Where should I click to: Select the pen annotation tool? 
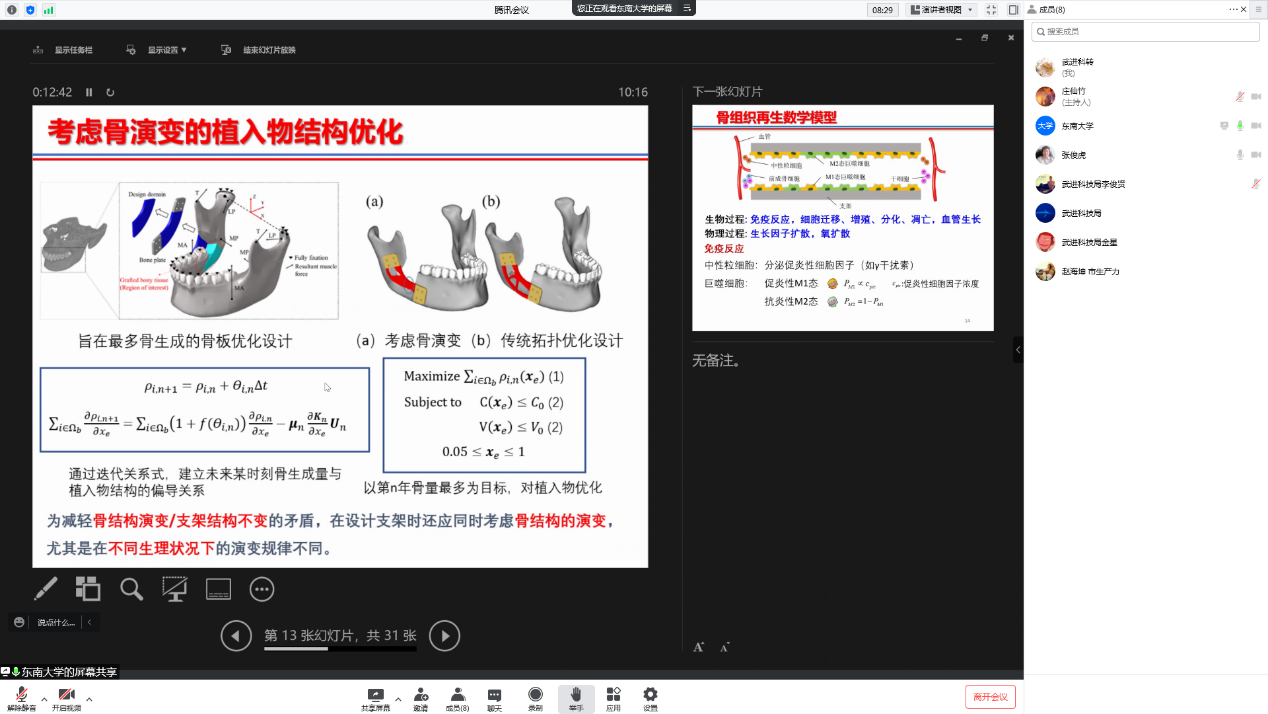[44, 589]
